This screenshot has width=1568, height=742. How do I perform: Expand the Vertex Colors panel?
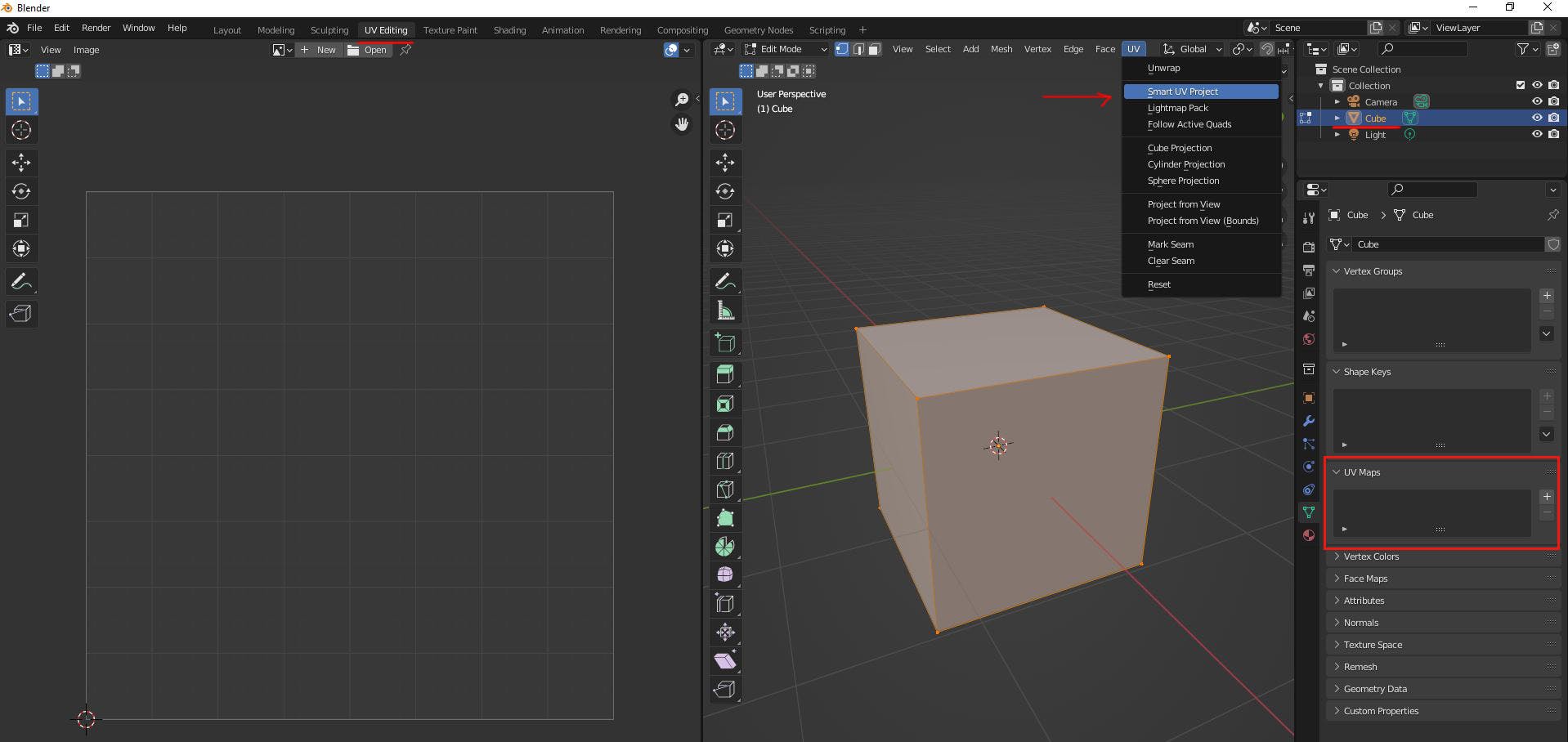pos(1371,556)
